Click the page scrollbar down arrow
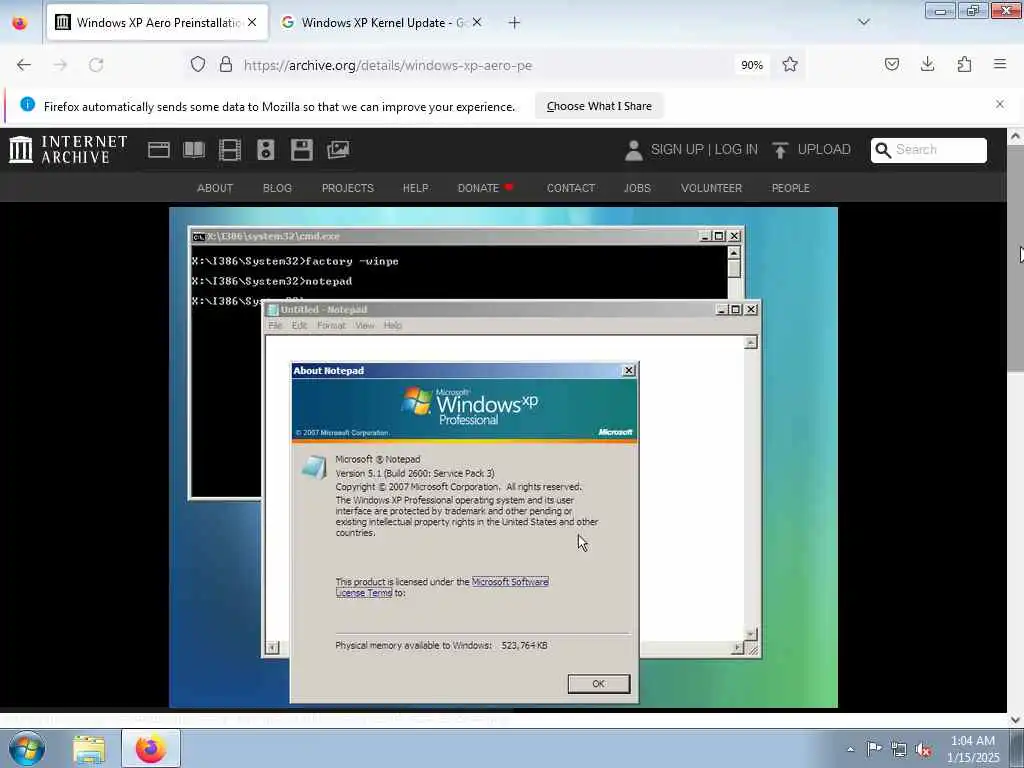The width and height of the screenshot is (1024, 768). coord(1015,720)
